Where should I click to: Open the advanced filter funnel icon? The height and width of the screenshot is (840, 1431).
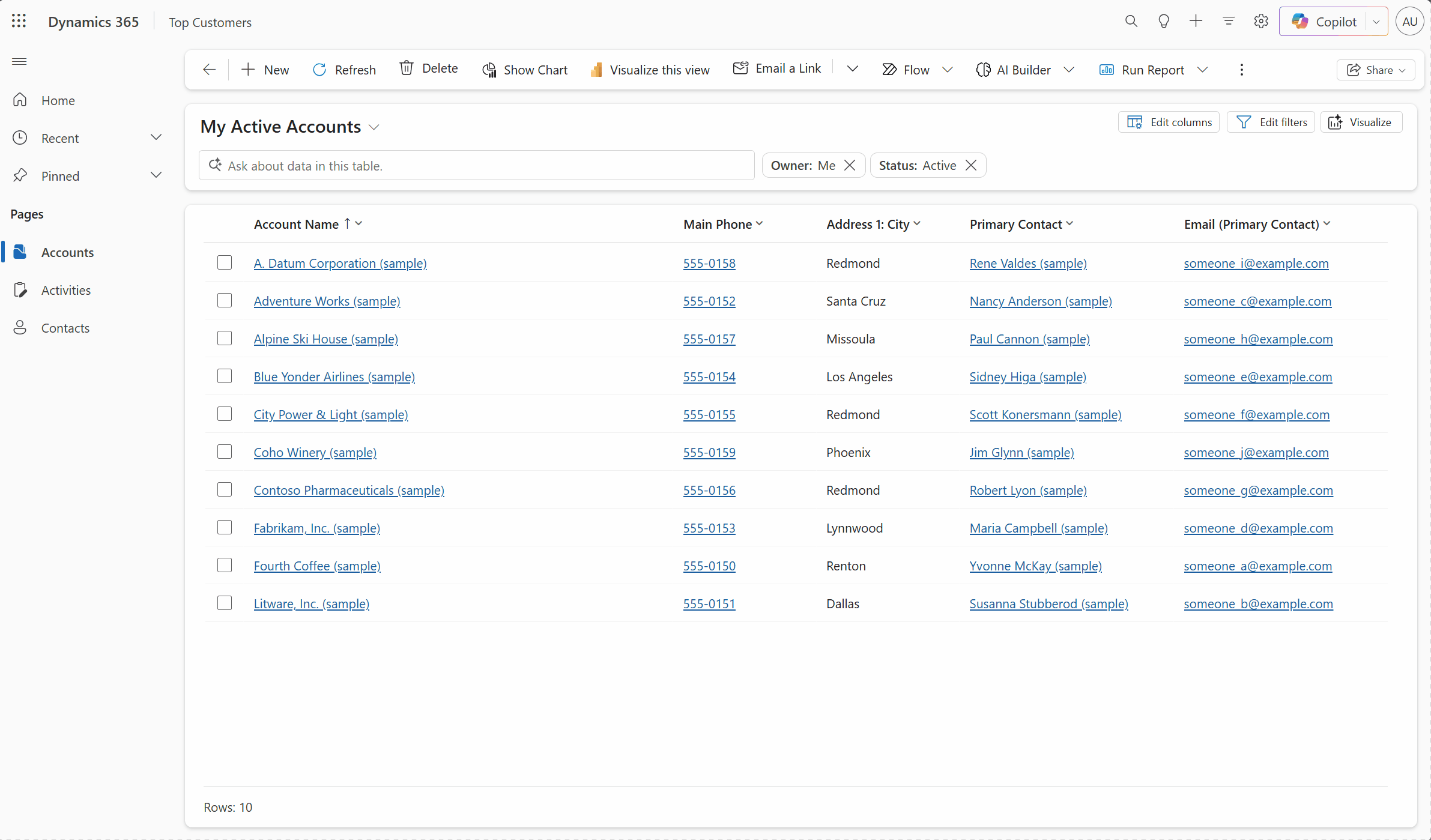[1229, 22]
